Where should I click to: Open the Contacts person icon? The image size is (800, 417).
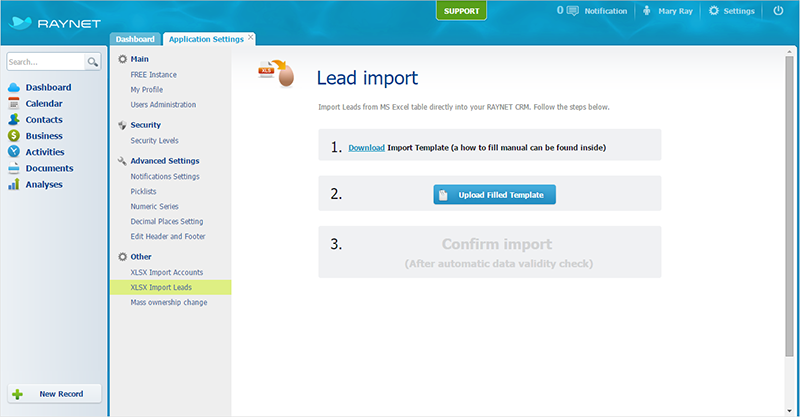pos(14,119)
